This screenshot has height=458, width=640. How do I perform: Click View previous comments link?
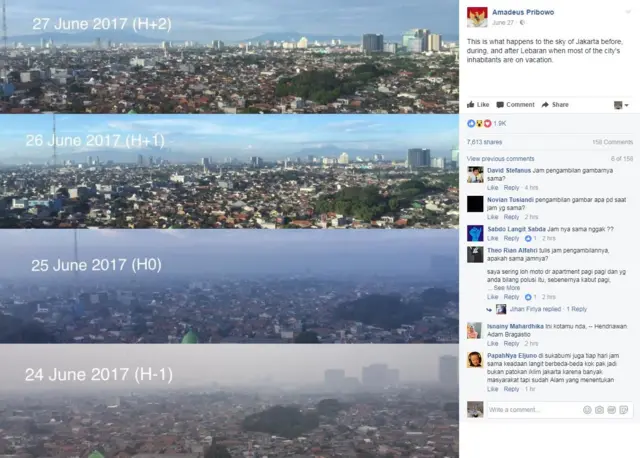(x=500, y=159)
